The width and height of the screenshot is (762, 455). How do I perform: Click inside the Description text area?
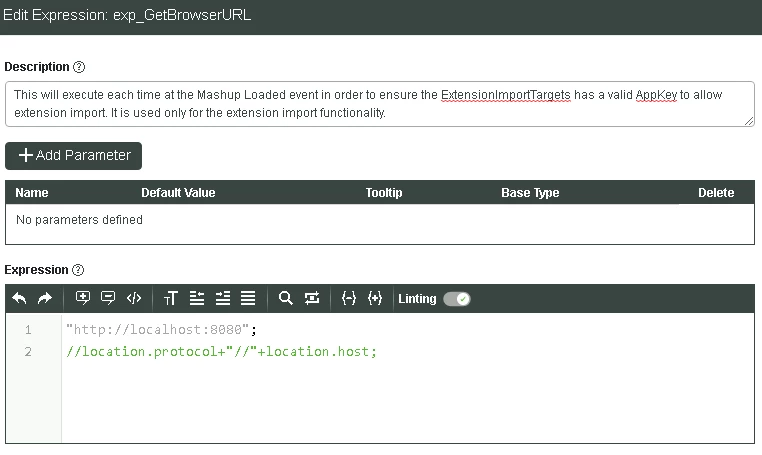pyautogui.click(x=380, y=104)
